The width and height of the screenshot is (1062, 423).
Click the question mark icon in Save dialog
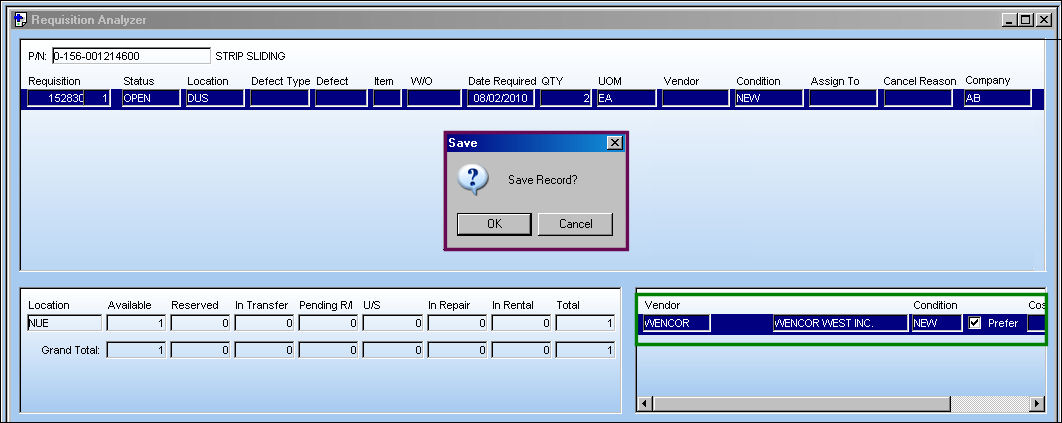pos(473,180)
